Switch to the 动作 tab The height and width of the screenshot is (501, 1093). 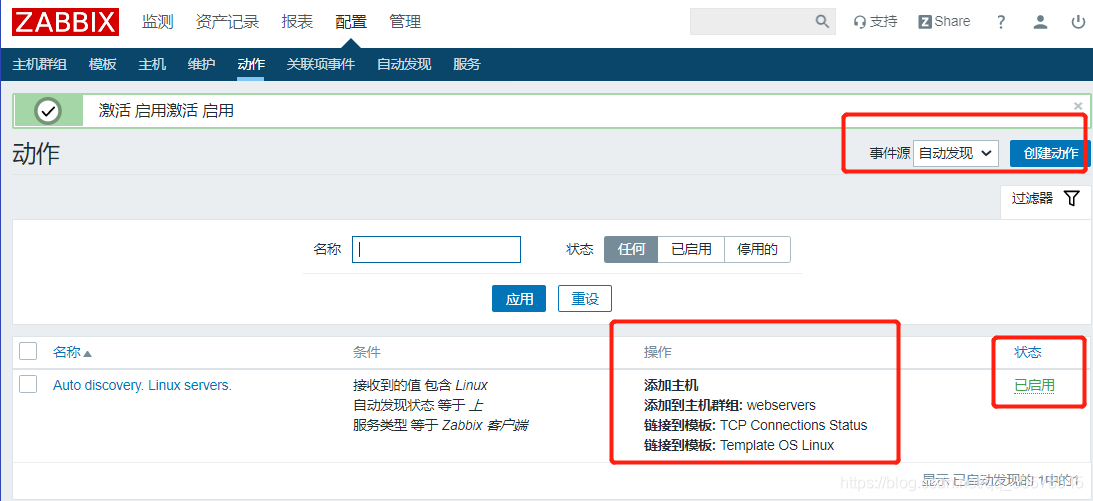[251, 65]
